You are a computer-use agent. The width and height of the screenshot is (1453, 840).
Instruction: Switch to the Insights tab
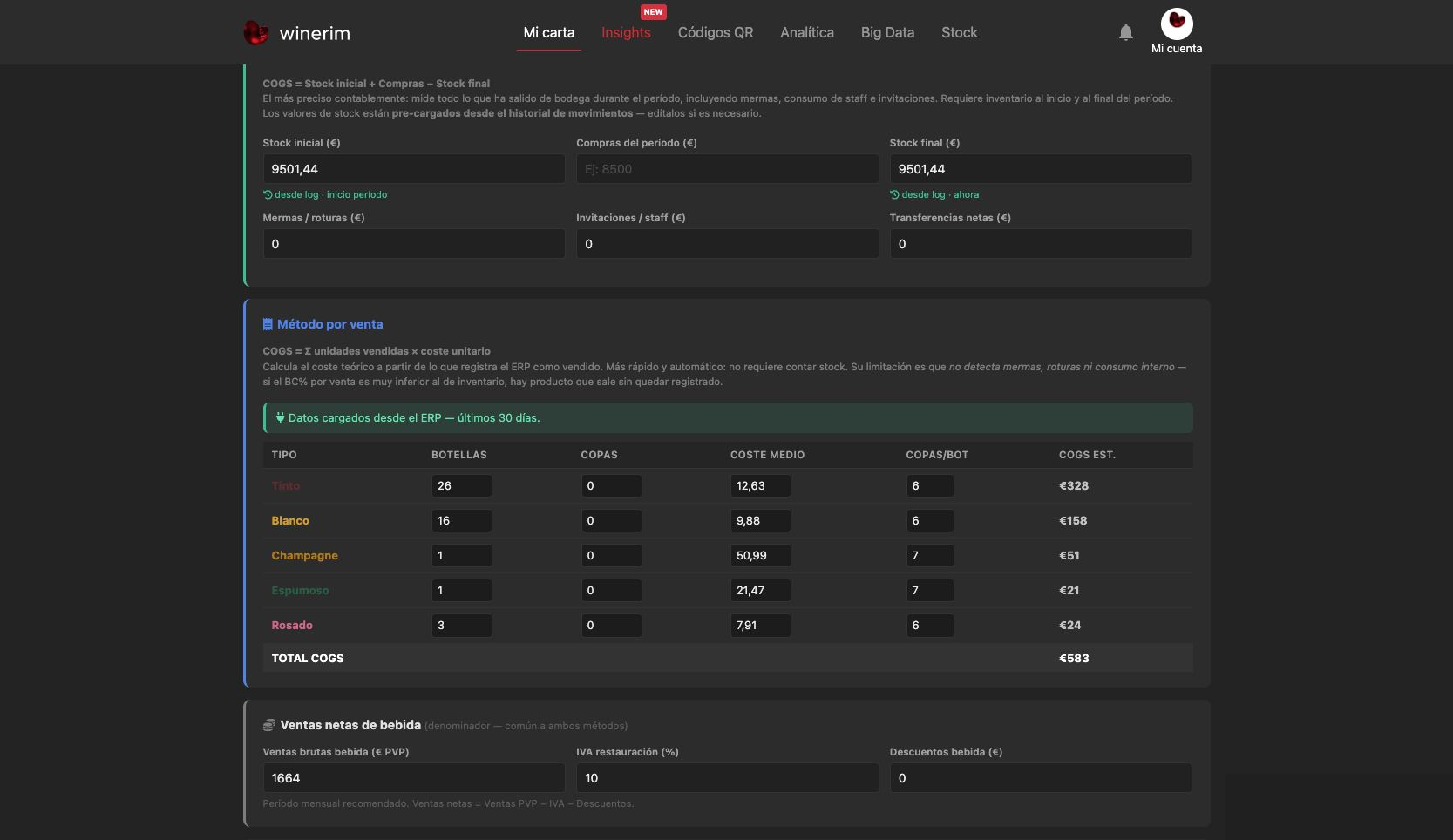click(626, 32)
